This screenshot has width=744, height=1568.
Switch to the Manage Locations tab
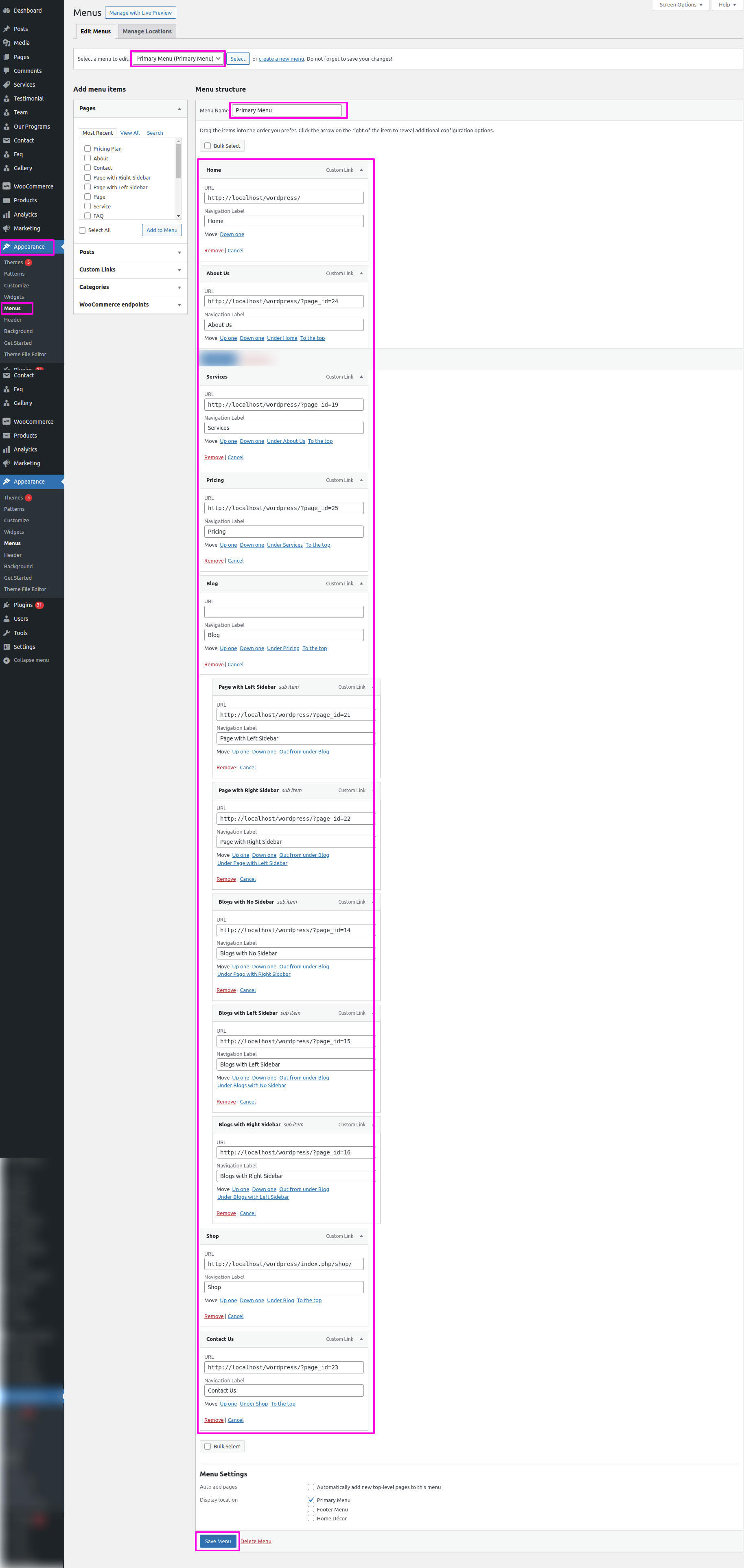pyautogui.click(x=147, y=32)
